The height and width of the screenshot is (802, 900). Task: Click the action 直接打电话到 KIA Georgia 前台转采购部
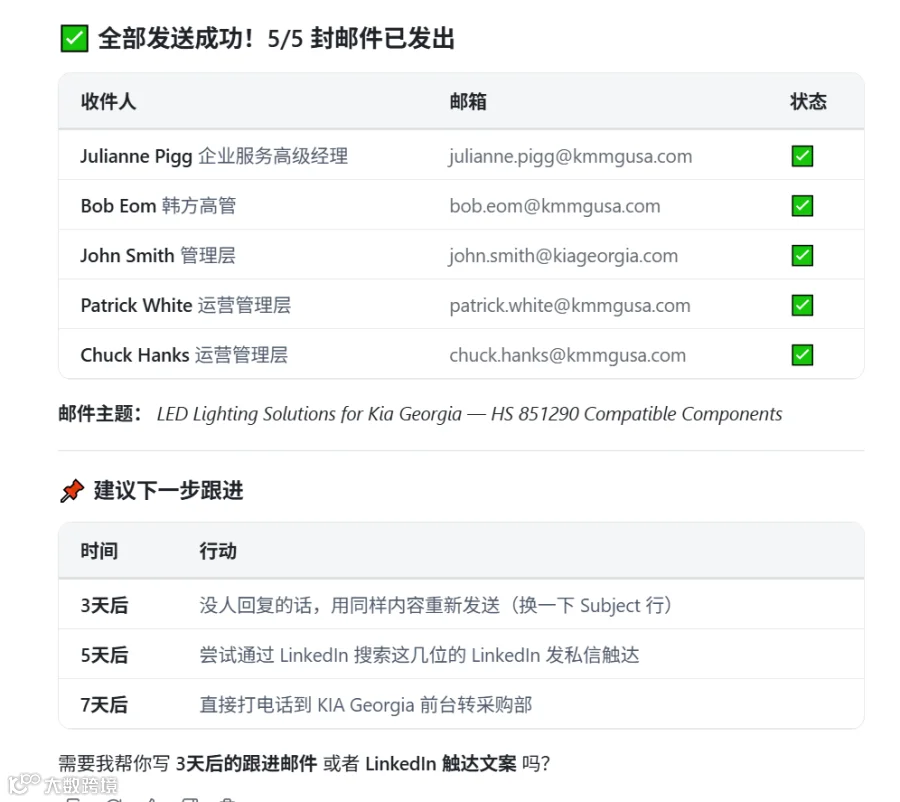(x=366, y=705)
